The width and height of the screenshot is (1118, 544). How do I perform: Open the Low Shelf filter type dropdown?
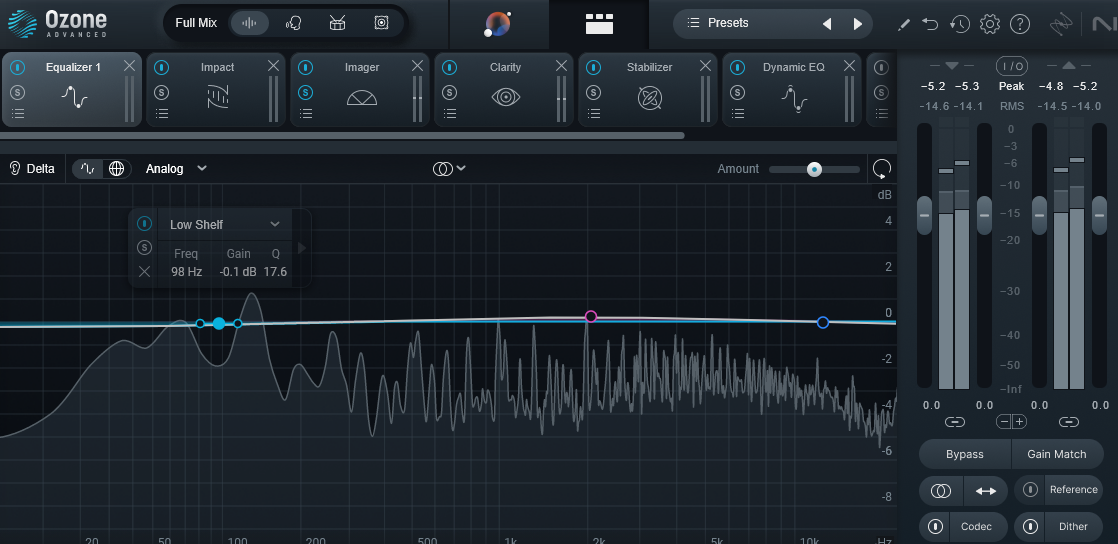224,225
